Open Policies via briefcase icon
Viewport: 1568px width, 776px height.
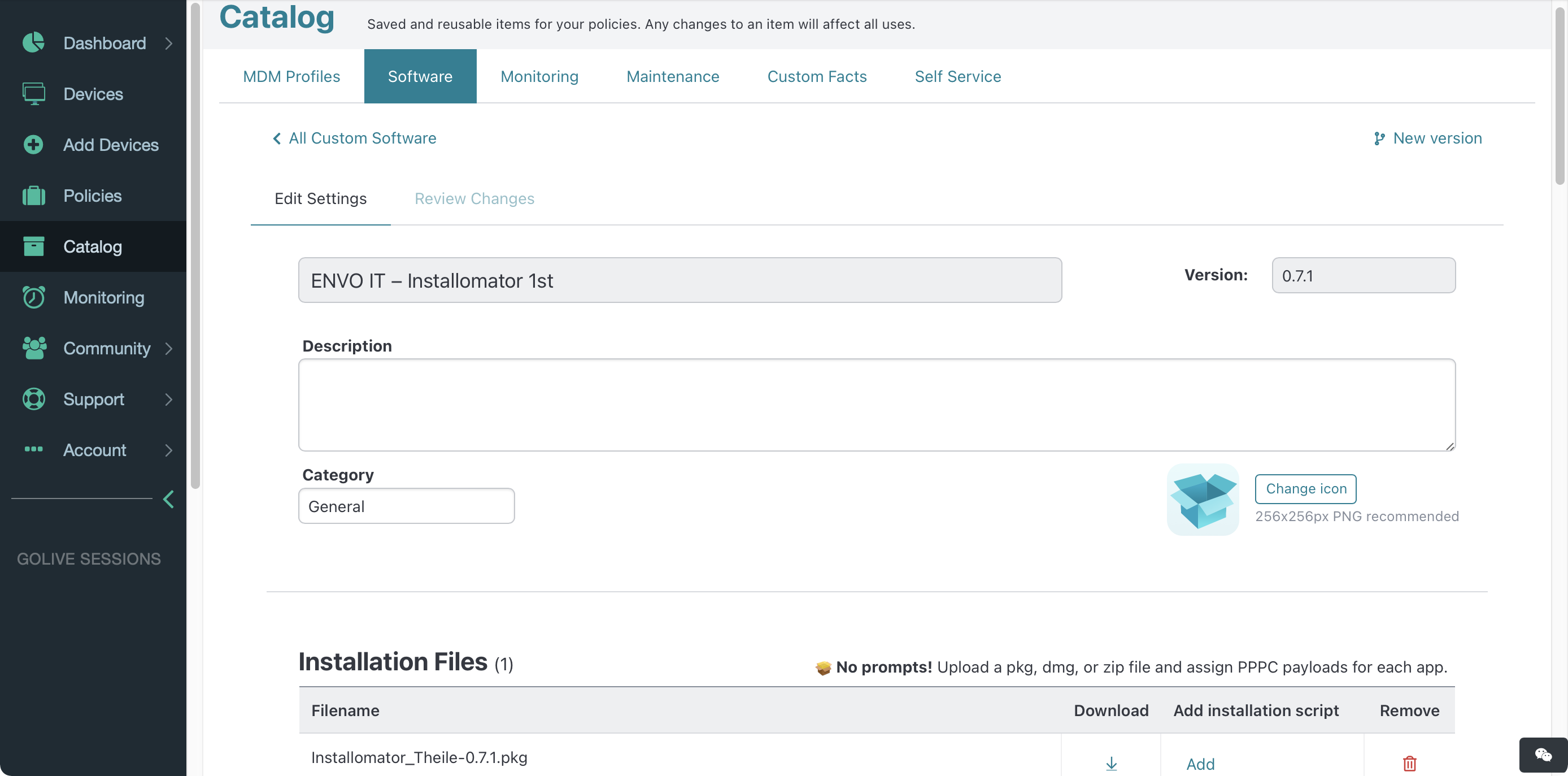pyautogui.click(x=33, y=196)
